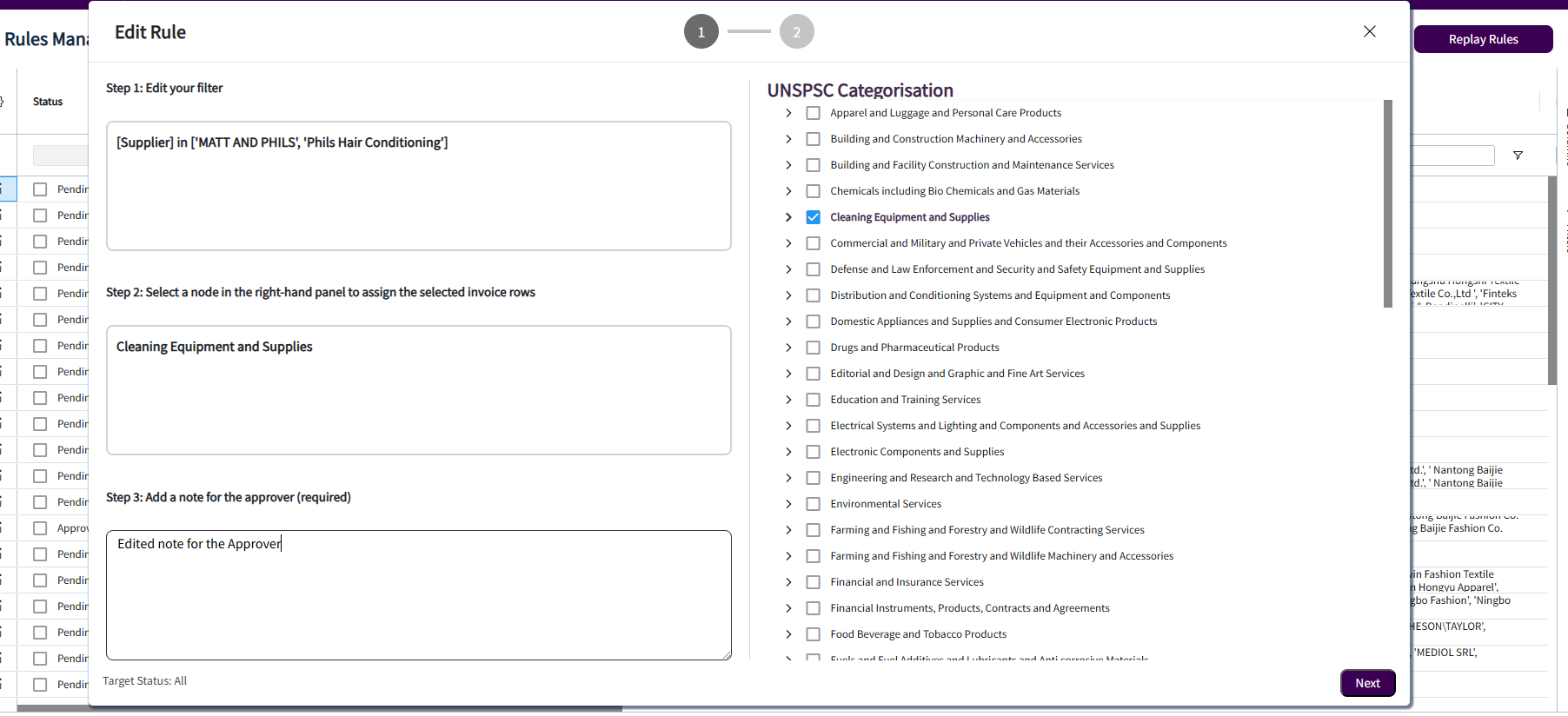Click 'Electronic Components and Supplies' label
This screenshot has height=716, width=1568.
(917, 452)
